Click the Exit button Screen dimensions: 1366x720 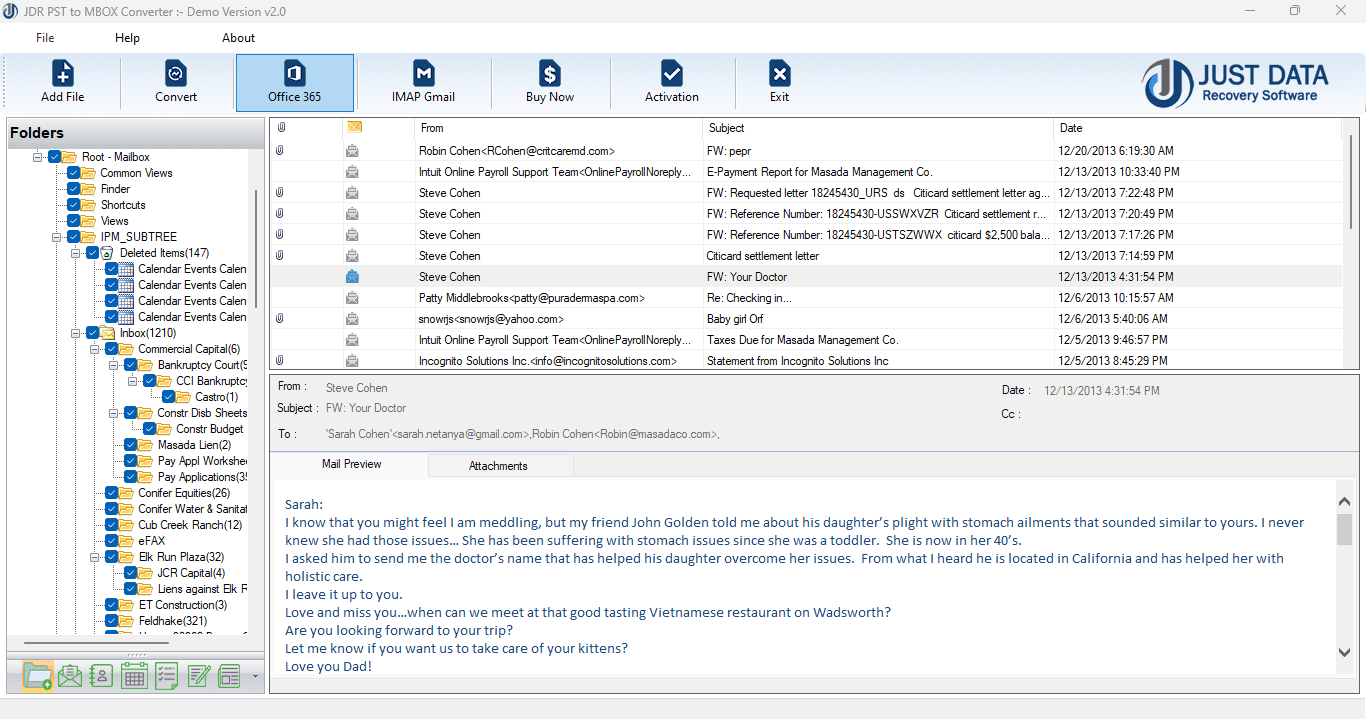coord(779,81)
